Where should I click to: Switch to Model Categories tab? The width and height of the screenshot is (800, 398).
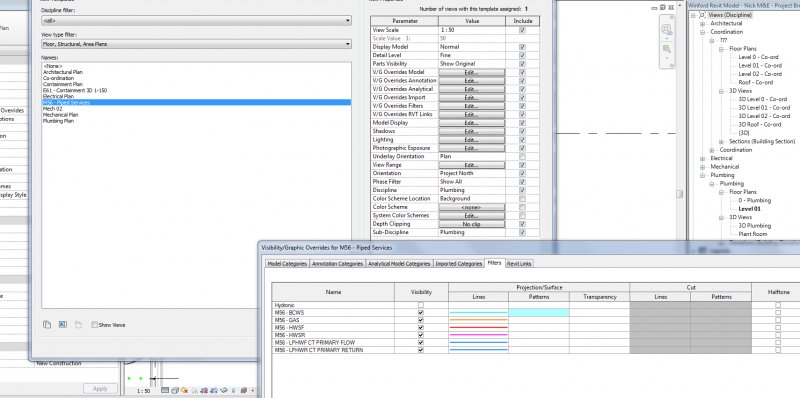[287, 264]
